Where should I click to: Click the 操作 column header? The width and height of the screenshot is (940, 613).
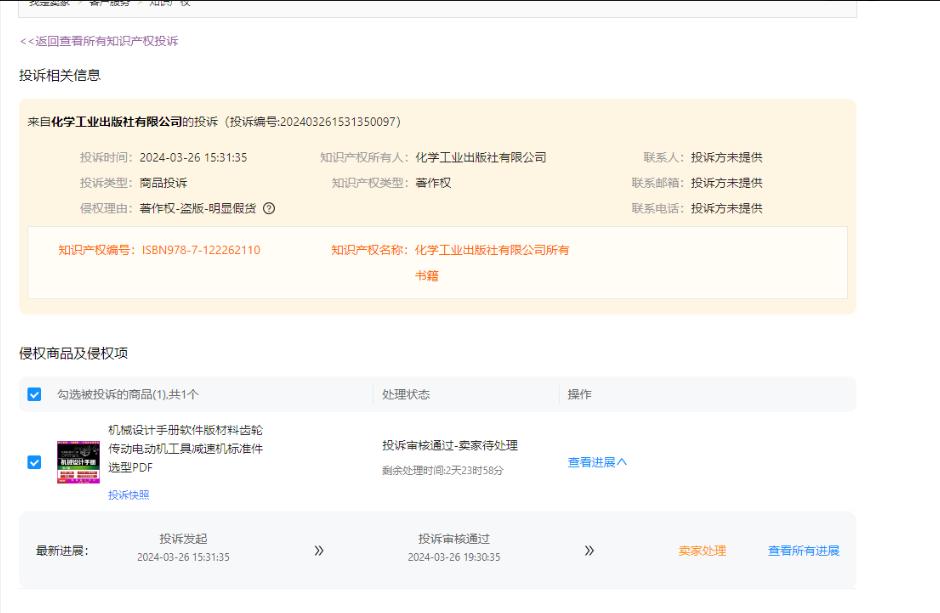580,395
